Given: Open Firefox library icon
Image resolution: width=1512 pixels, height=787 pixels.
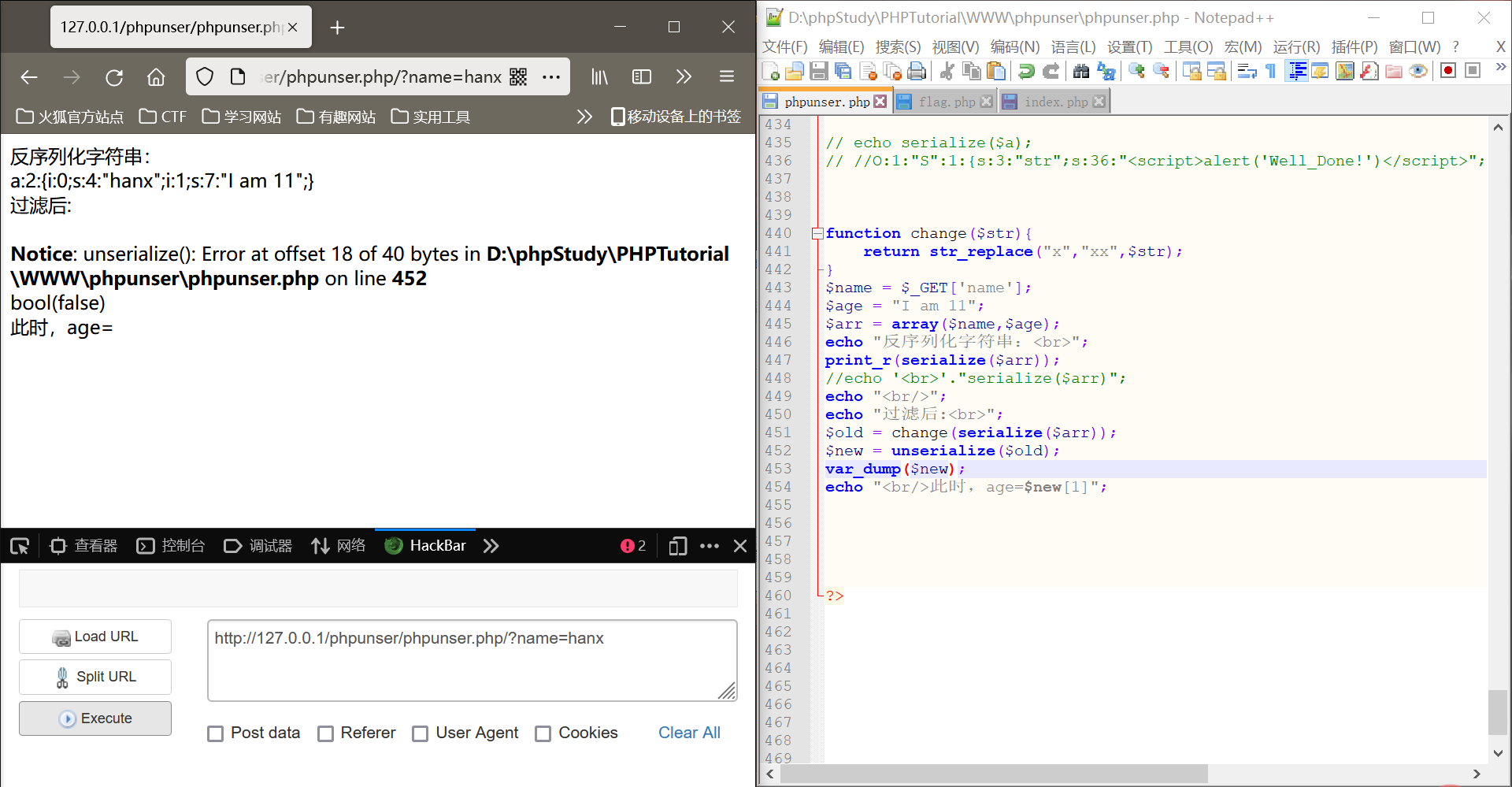Looking at the screenshot, I should coord(600,77).
